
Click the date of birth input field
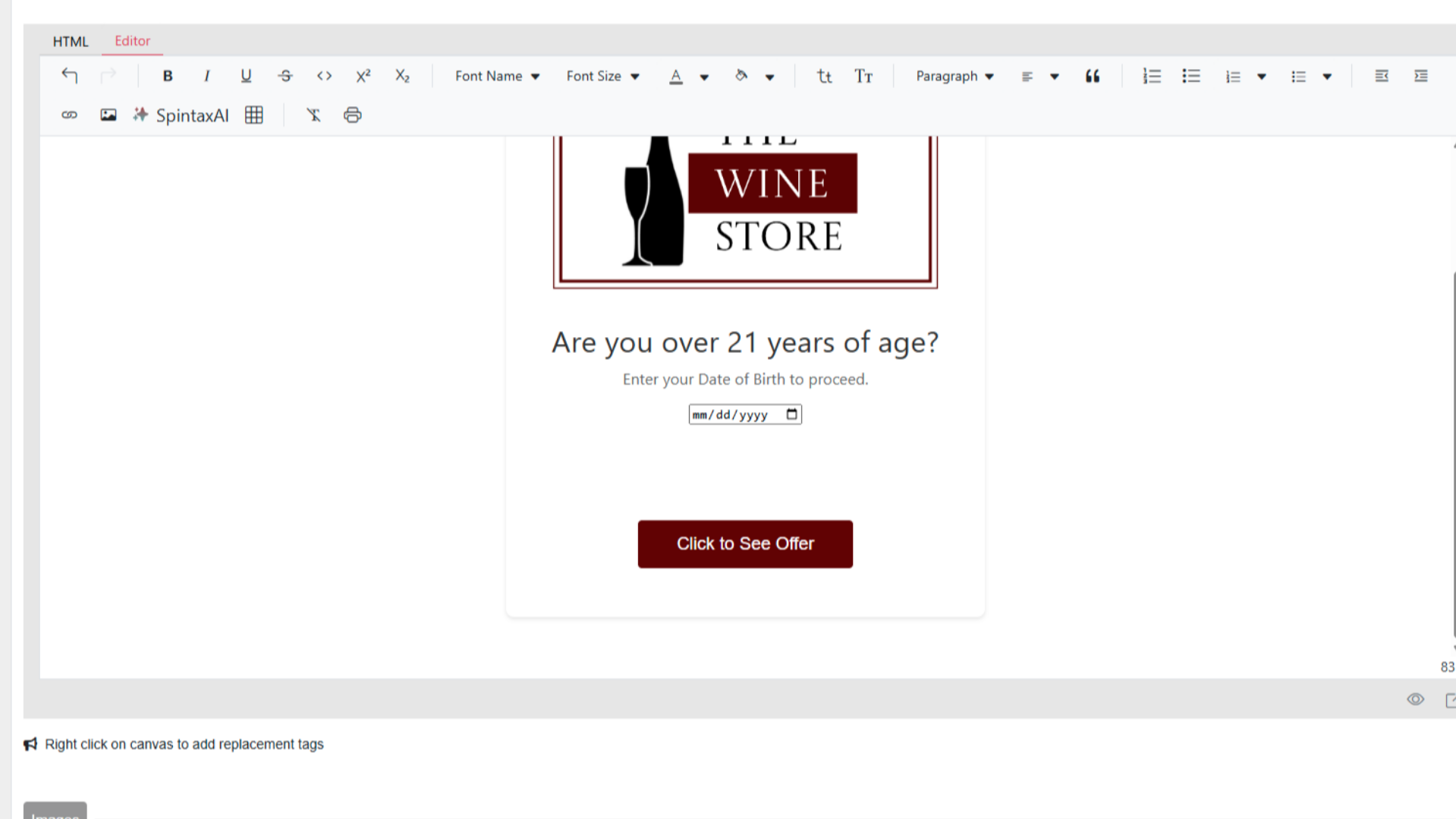745,414
